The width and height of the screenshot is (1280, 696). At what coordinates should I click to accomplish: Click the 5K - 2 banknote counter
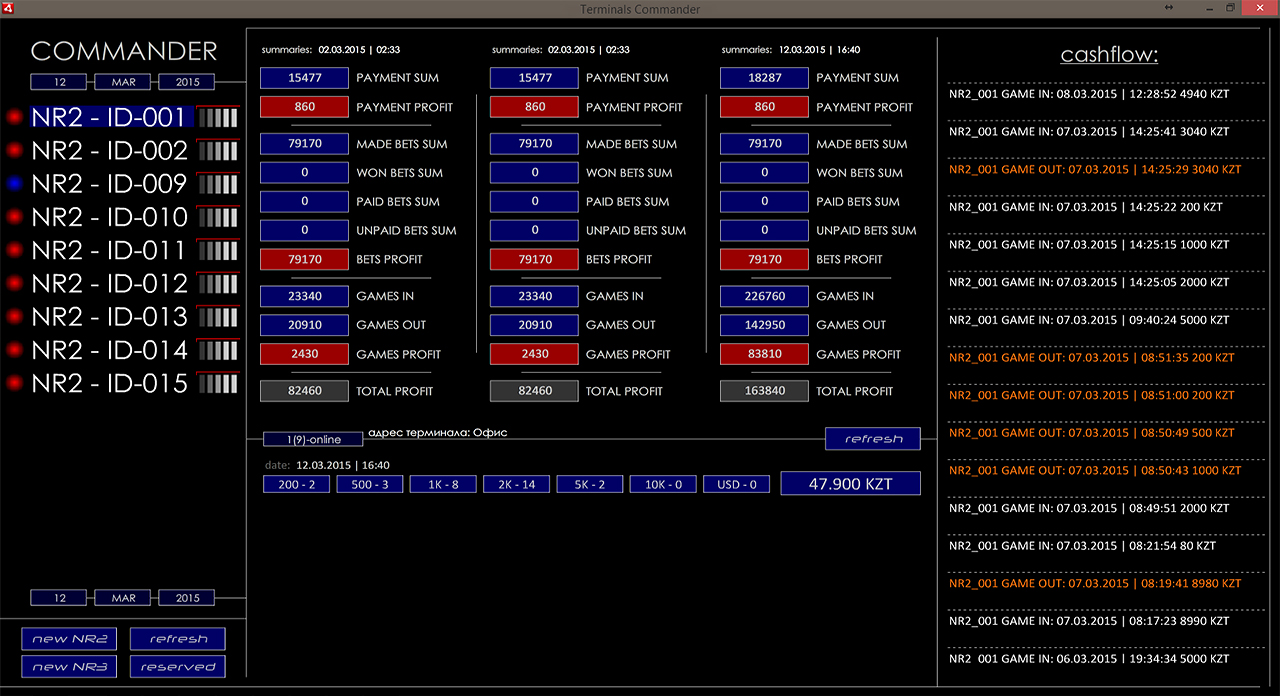[590, 484]
